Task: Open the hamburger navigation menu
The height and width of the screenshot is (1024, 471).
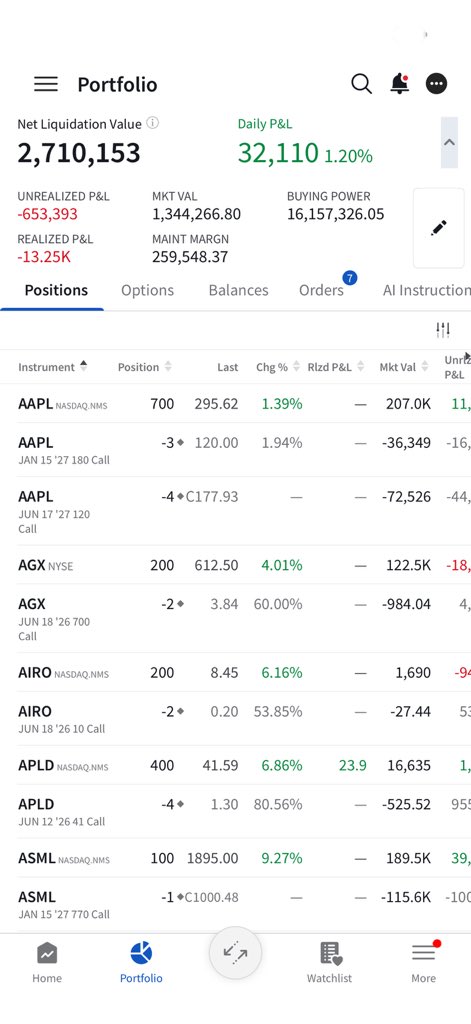Action: coord(46,84)
